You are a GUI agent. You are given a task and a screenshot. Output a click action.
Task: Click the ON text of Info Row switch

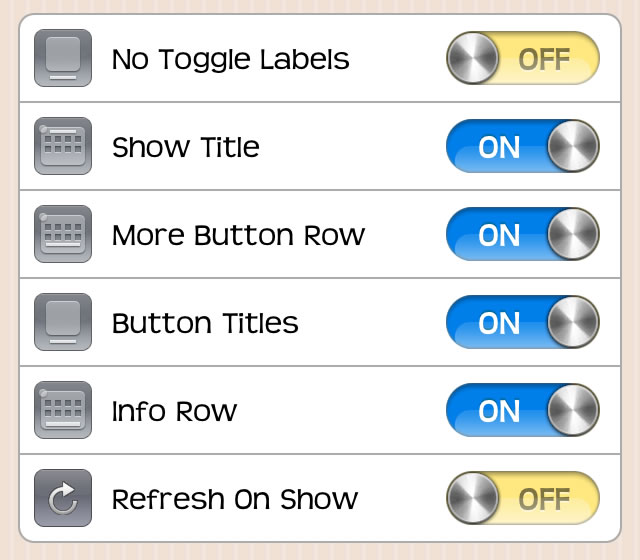499,411
